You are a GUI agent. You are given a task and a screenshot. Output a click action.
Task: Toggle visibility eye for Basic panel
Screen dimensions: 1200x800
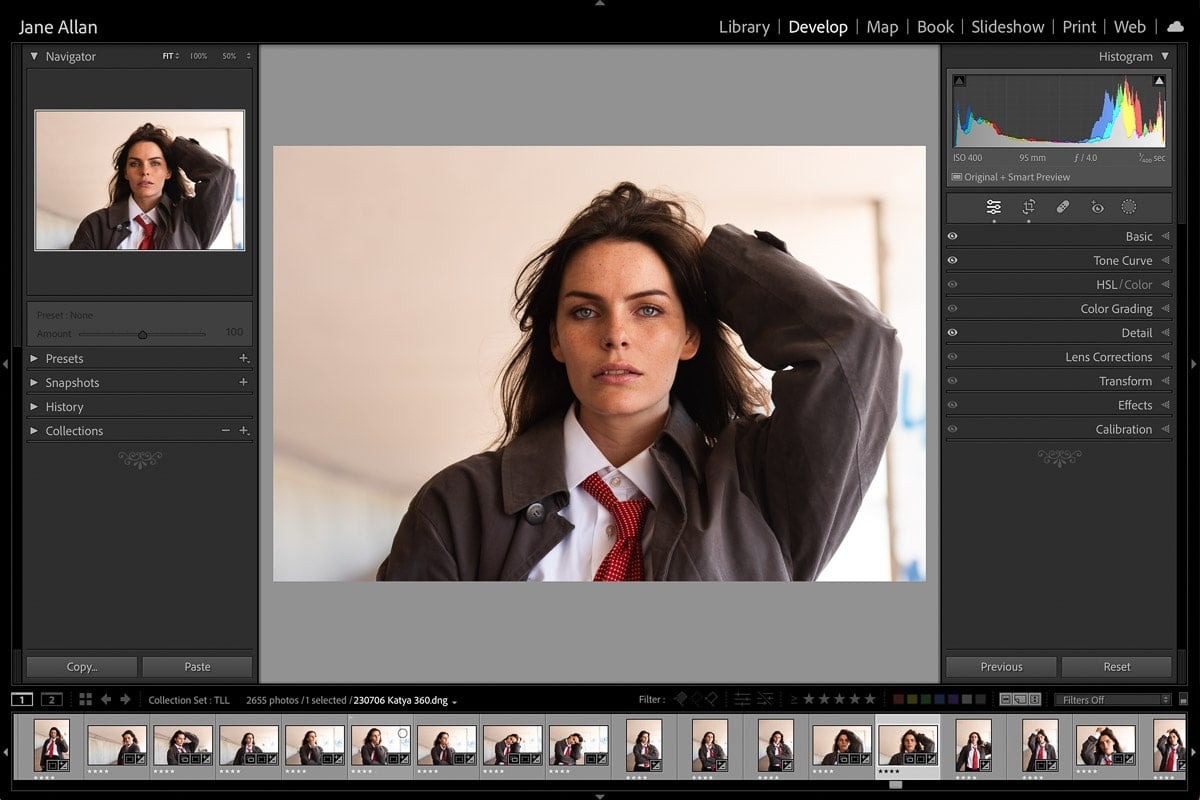pos(952,237)
